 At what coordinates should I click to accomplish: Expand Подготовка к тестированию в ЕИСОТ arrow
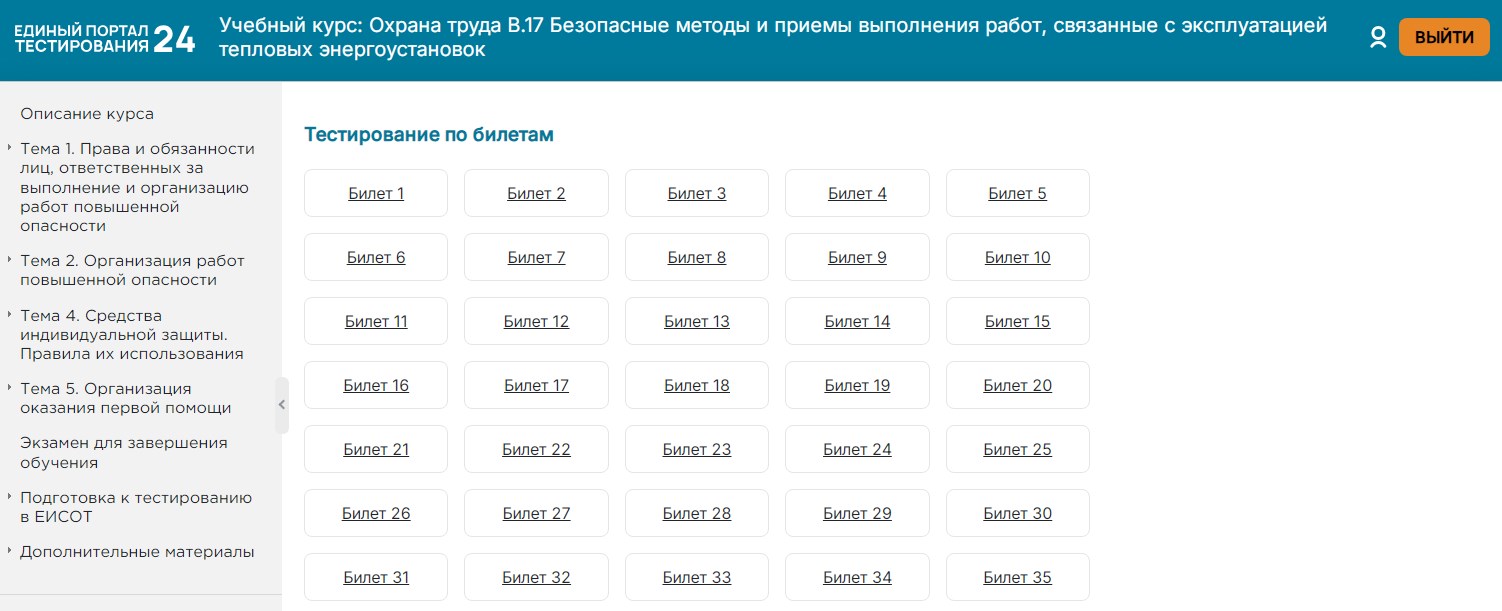click(9, 497)
